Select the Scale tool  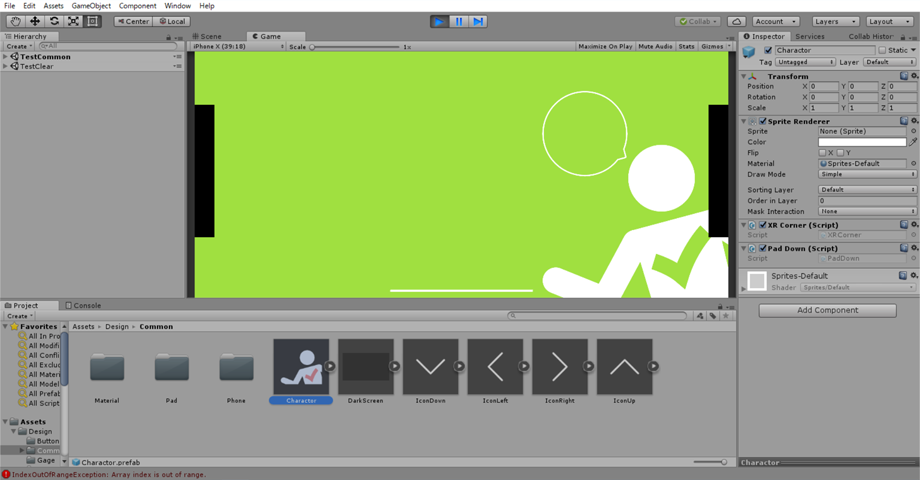[x=73, y=21]
